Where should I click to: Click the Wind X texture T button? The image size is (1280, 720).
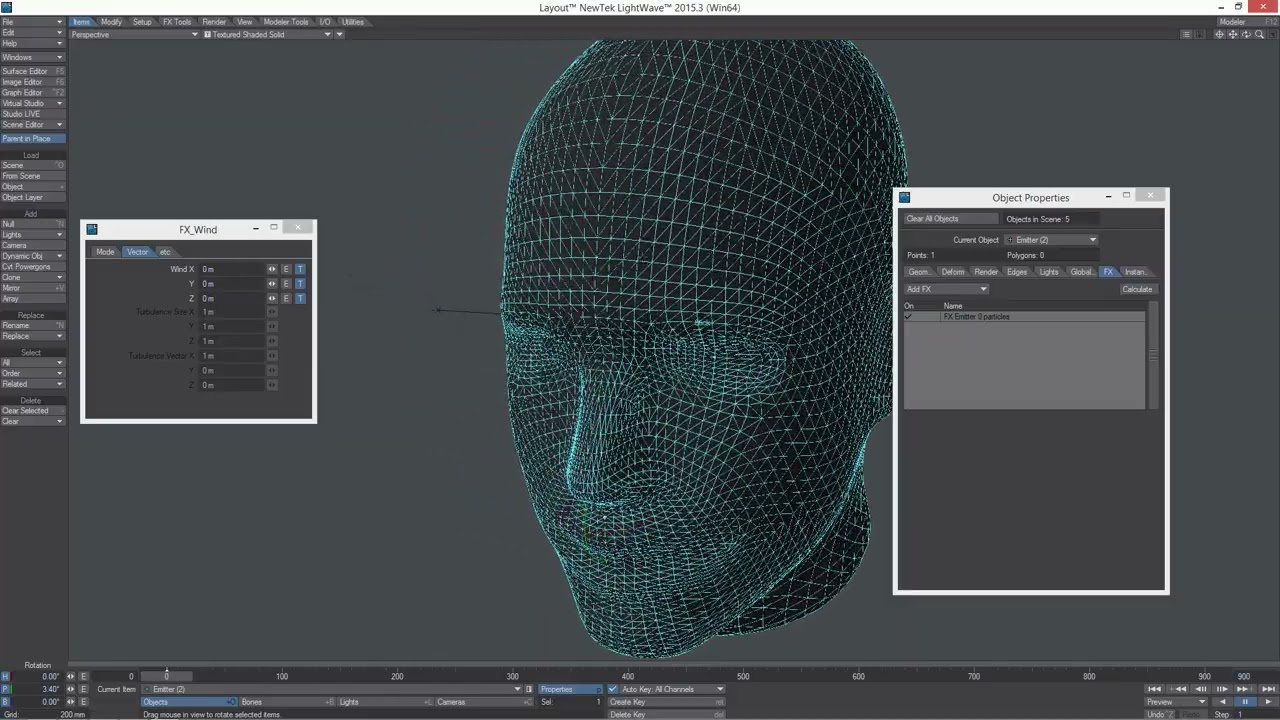pos(300,269)
